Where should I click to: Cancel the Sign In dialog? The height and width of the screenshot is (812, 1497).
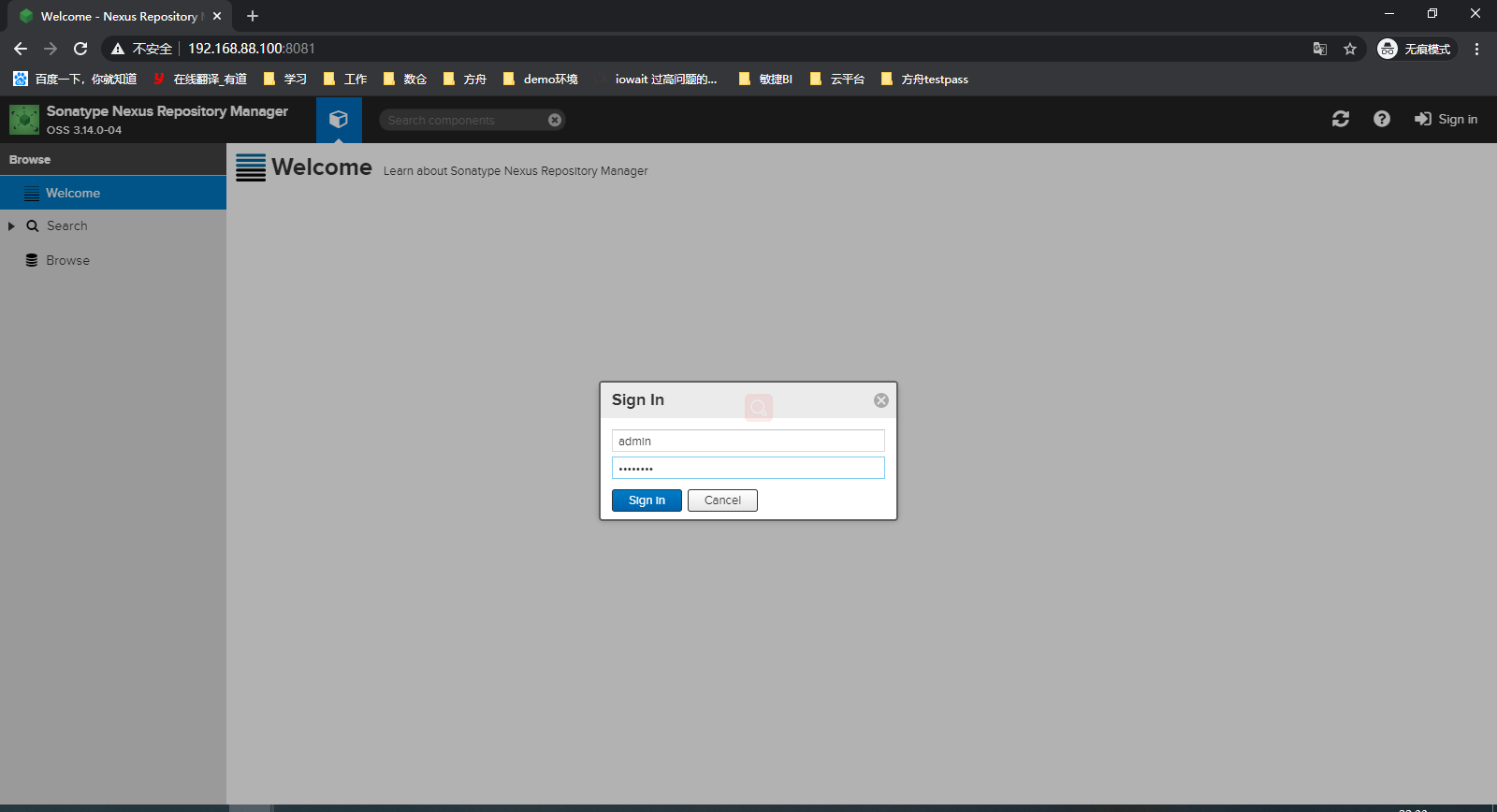click(x=722, y=500)
